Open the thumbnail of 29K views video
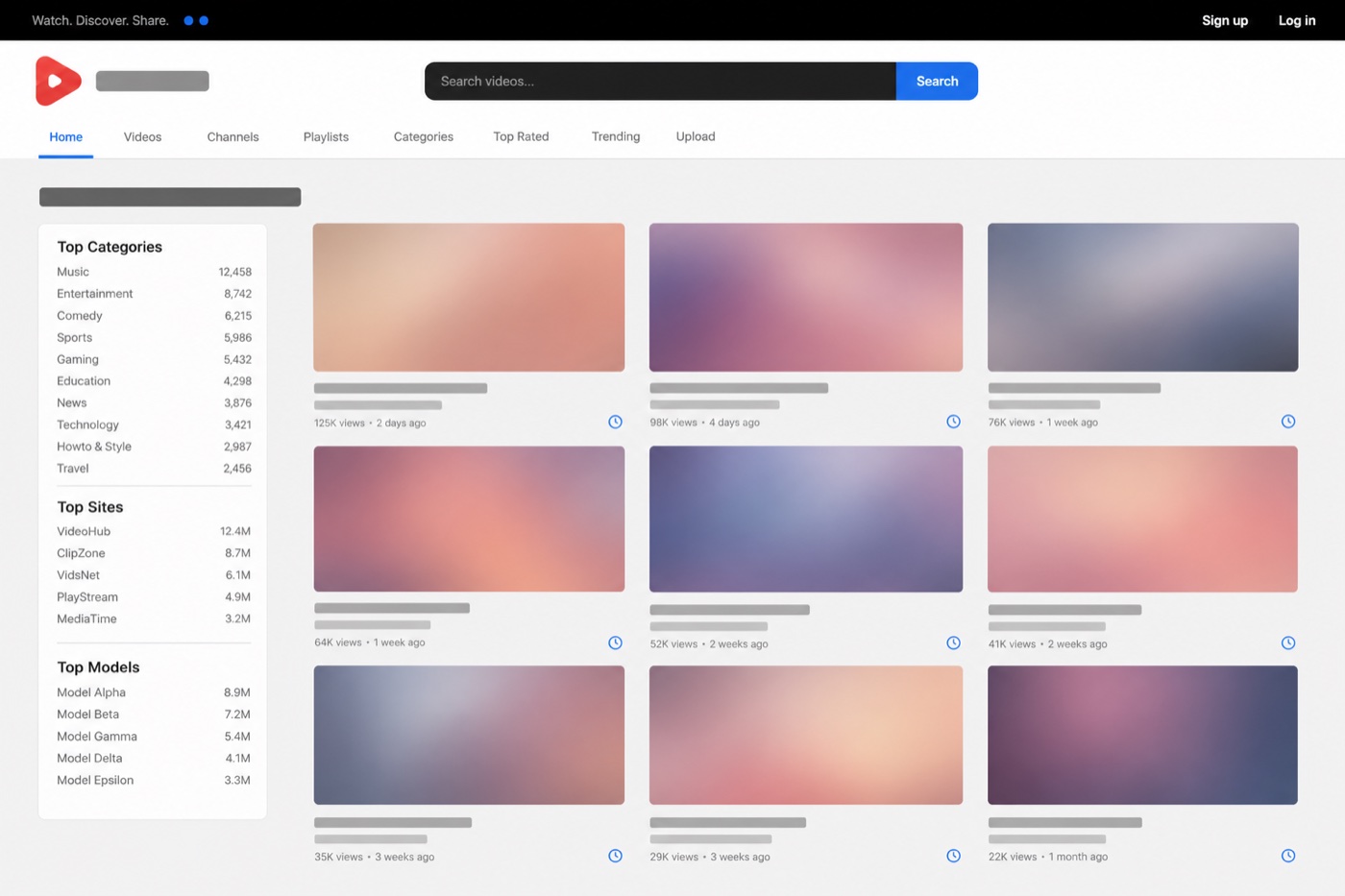The image size is (1345, 896). pyautogui.click(x=806, y=735)
